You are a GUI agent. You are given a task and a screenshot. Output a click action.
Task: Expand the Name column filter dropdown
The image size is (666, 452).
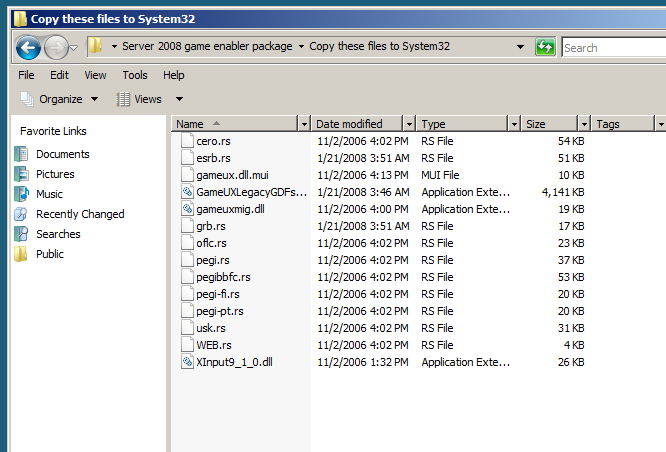point(304,124)
